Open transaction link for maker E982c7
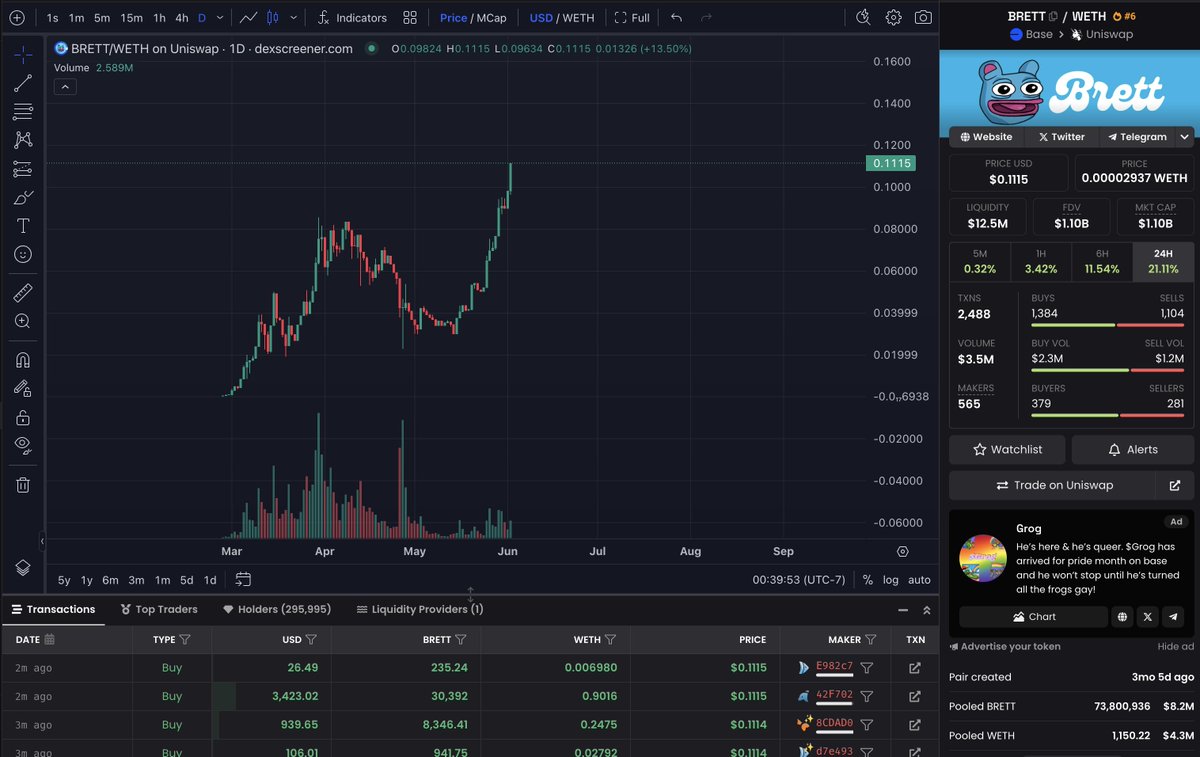1200x757 pixels. [914, 668]
